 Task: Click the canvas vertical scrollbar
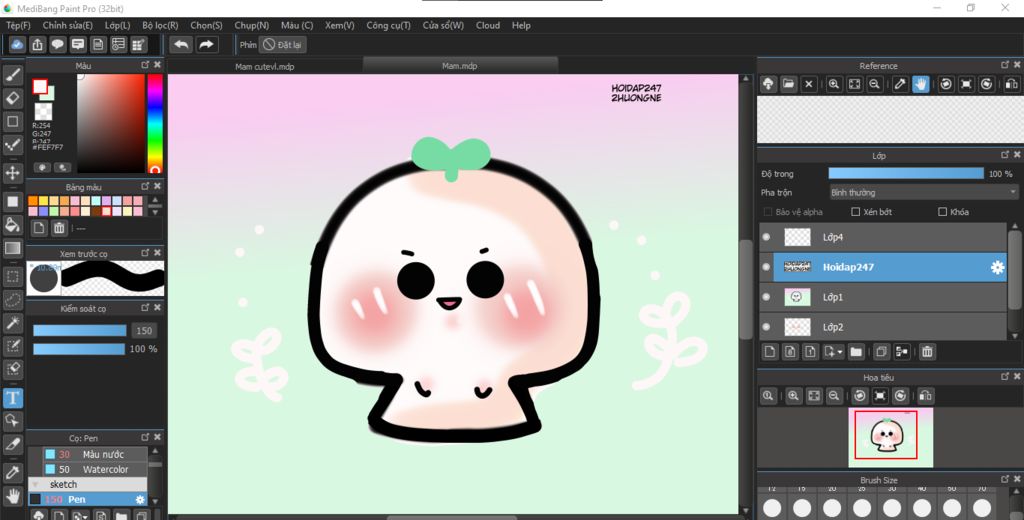click(746, 290)
